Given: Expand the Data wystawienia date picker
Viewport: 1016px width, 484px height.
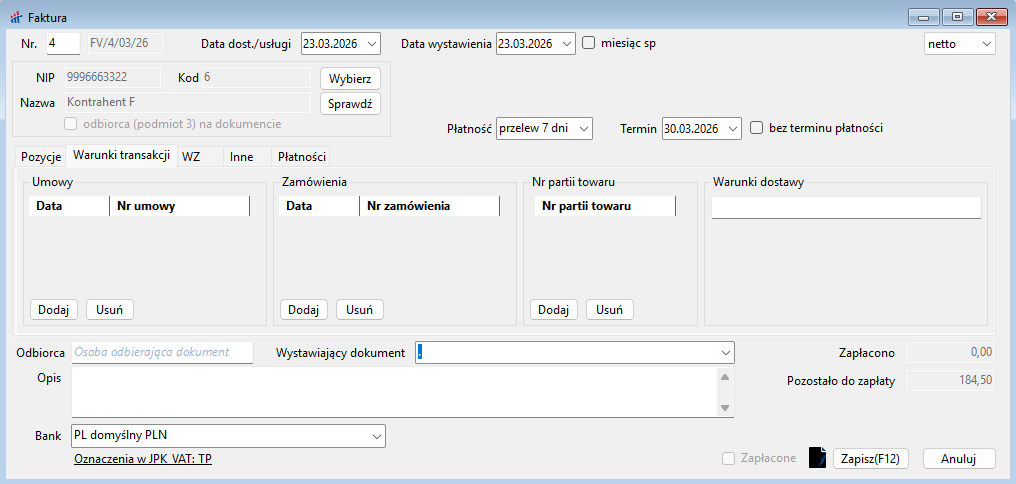Looking at the screenshot, I should 567,44.
